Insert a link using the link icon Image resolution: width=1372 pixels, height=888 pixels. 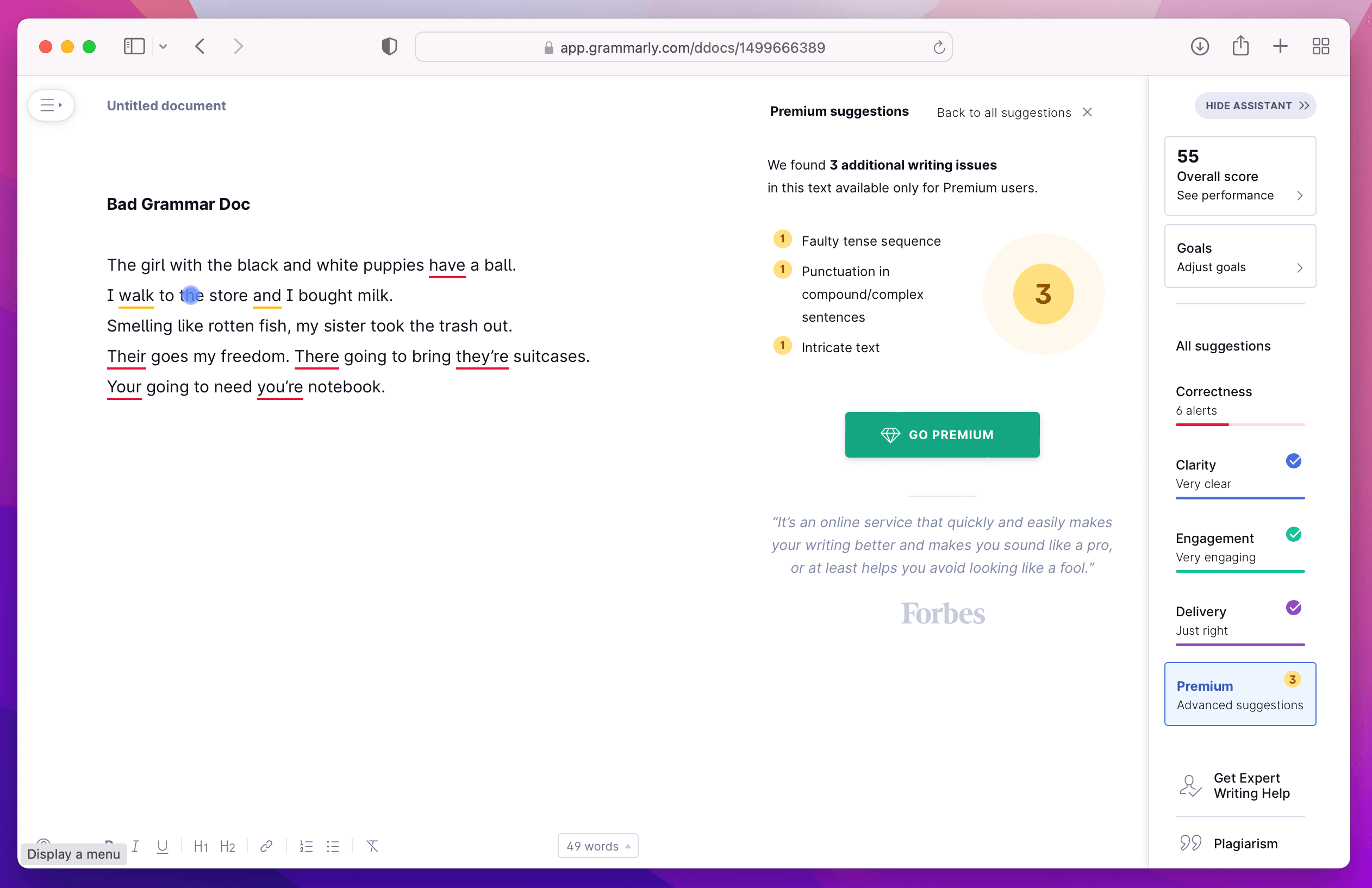pyautogui.click(x=266, y=846)
